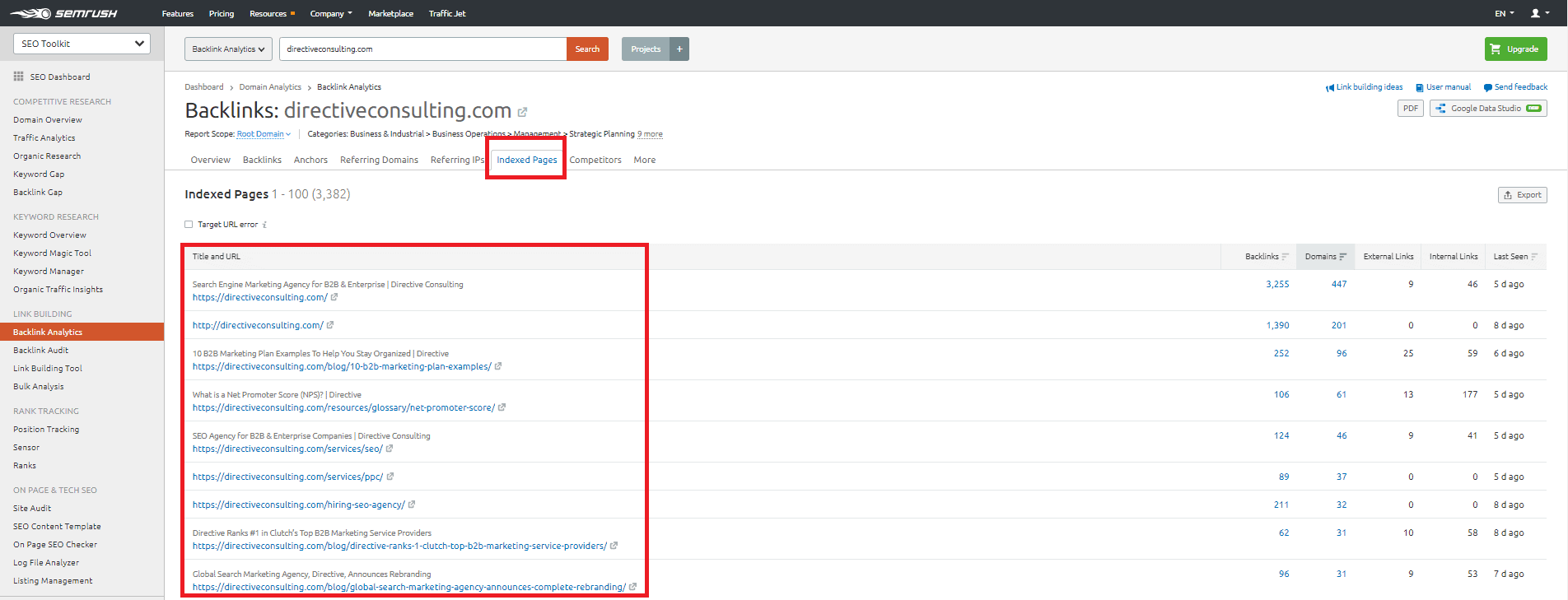Switch to the Overview tab
Image resolution: width=1568 pixels, height=600 pixels.
210,160
